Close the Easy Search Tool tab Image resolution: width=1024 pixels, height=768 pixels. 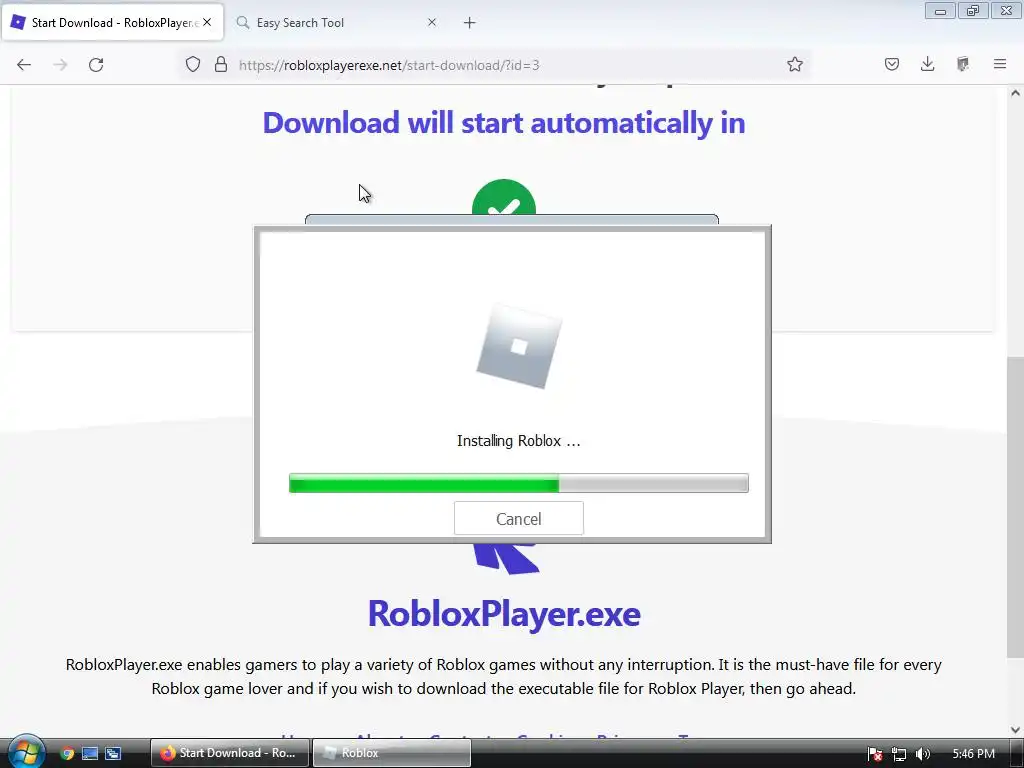[432, 22]
